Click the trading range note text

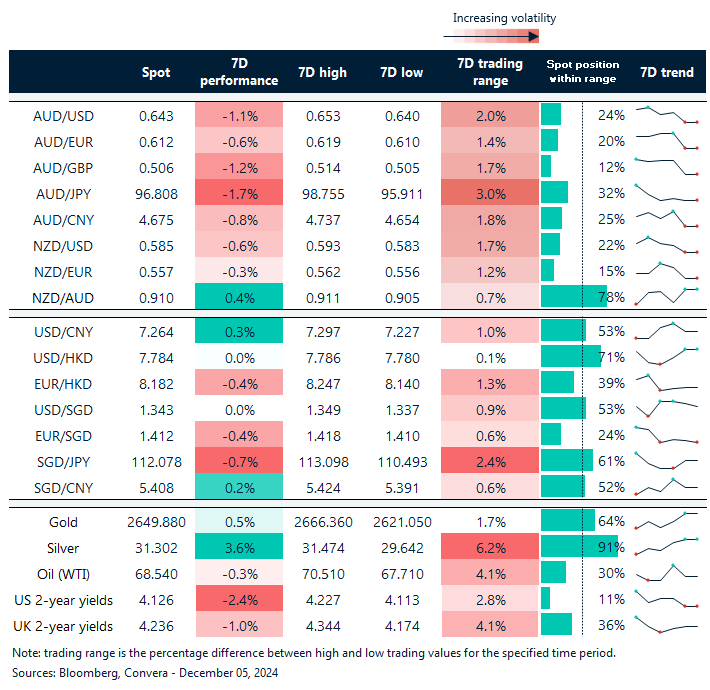(314, 653)
